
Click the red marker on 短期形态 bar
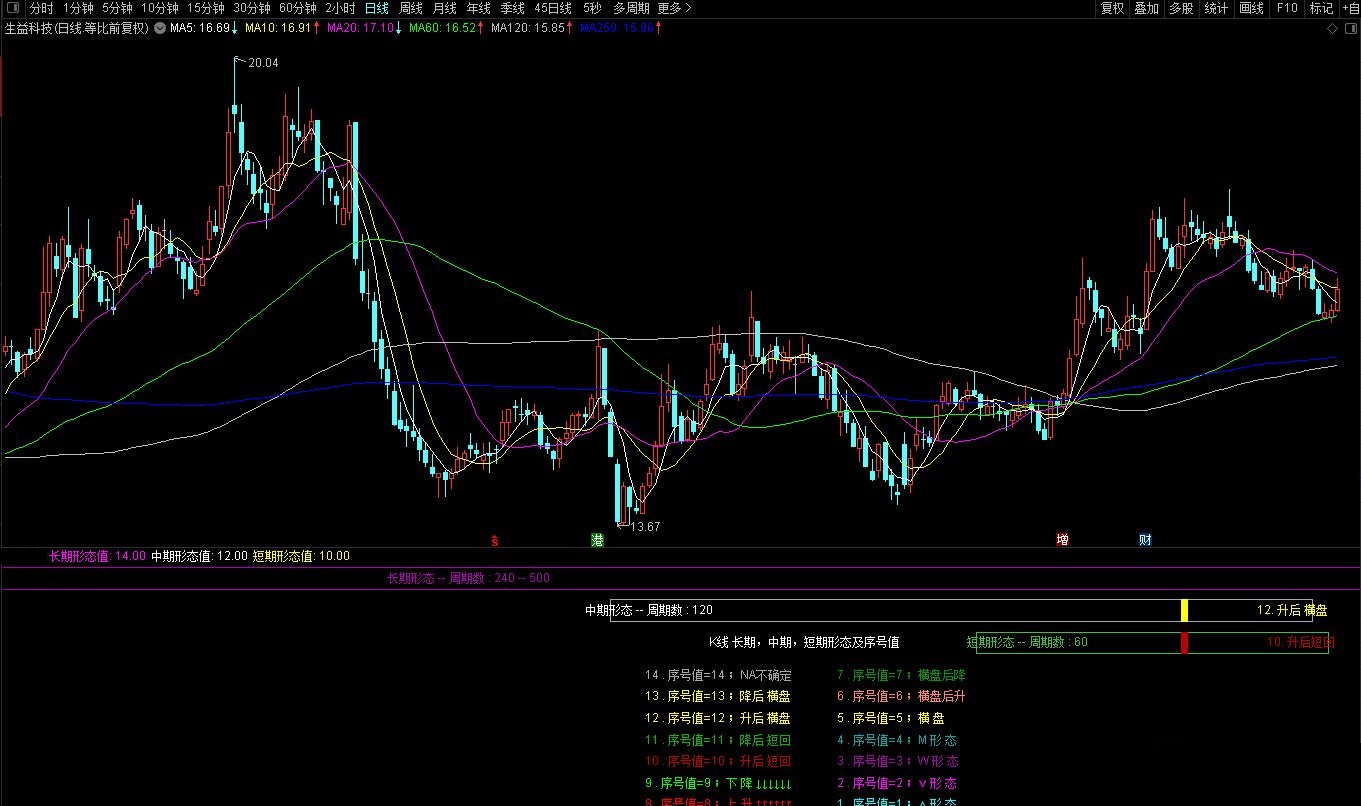pos(1184,643)
